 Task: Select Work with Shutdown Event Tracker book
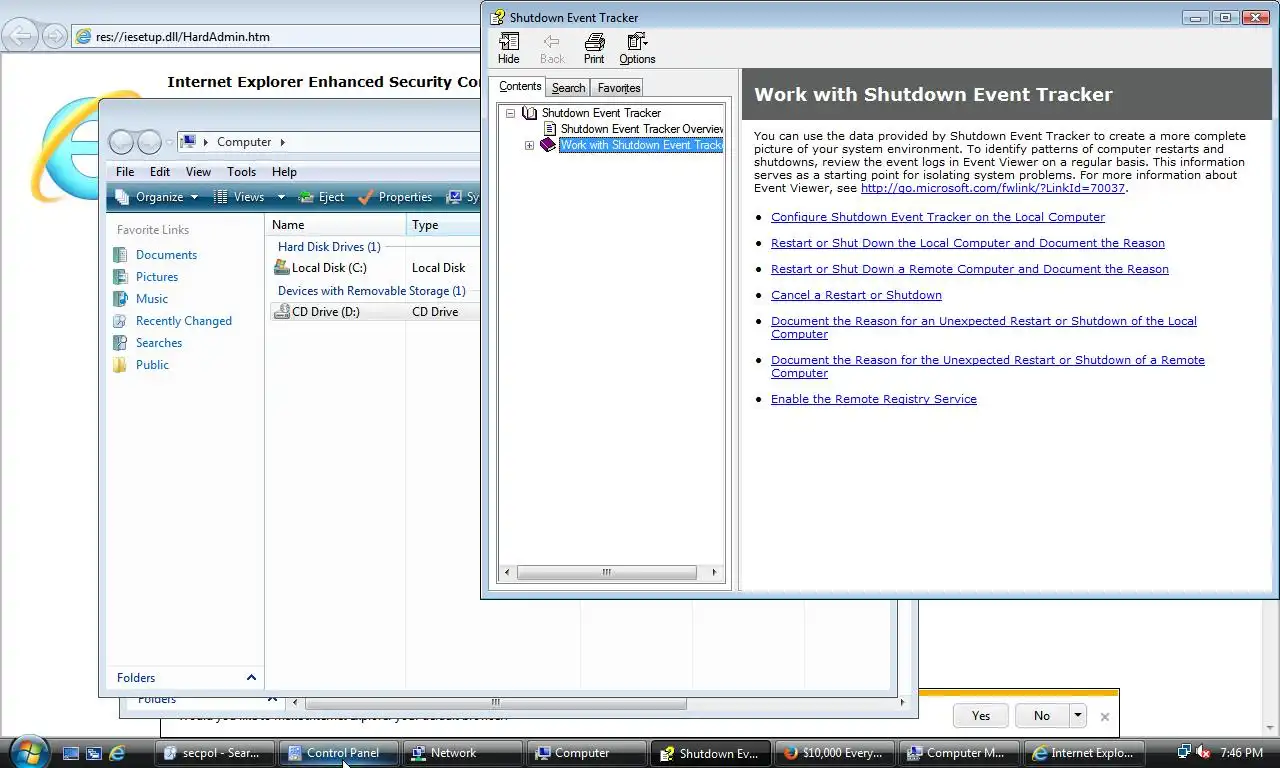pos(641,145)
